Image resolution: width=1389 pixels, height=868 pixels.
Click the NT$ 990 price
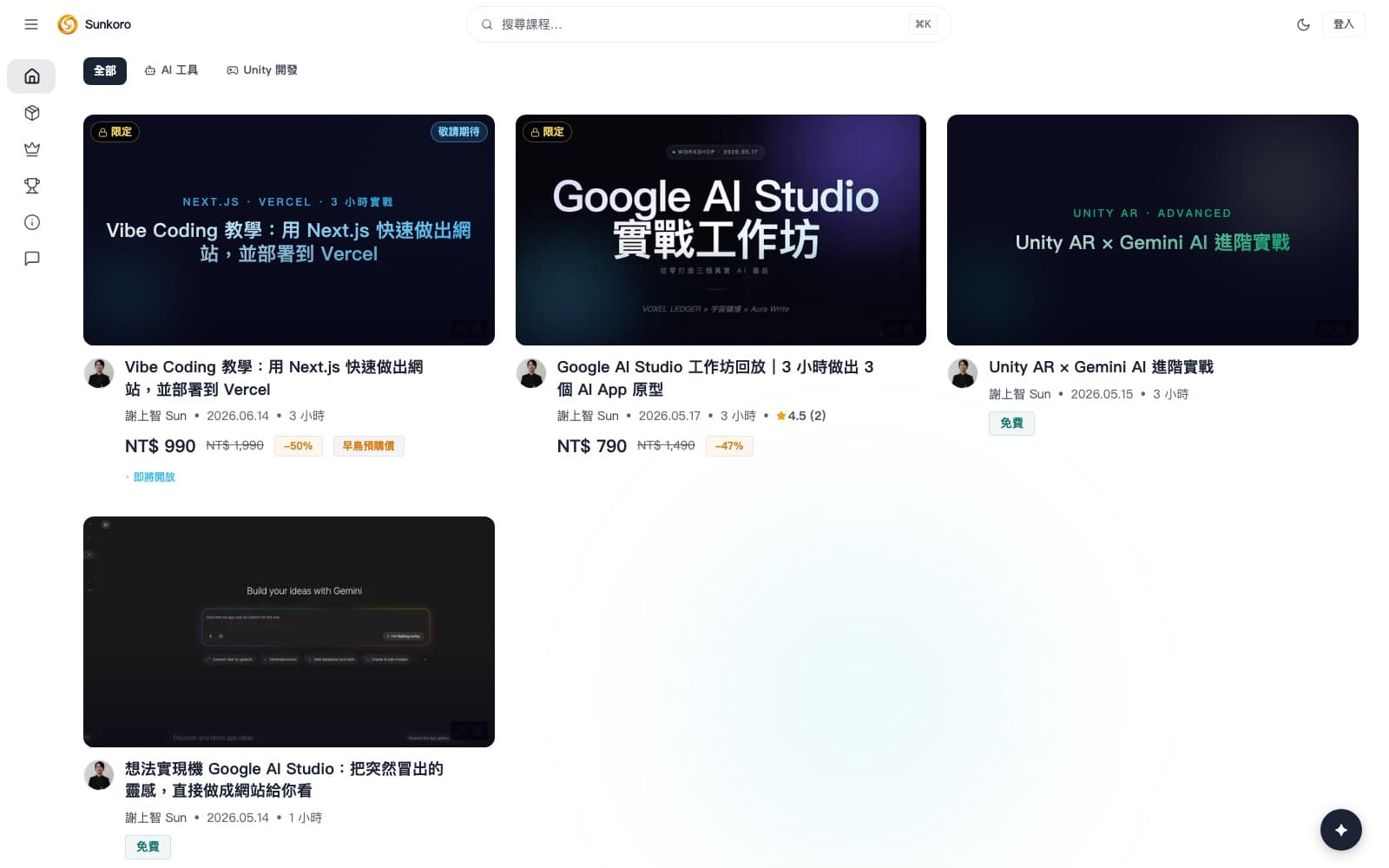161,446
